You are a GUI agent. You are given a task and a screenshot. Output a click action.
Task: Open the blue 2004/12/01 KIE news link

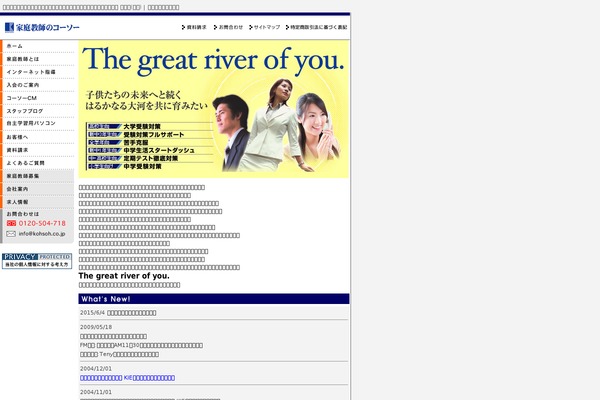[x=127, y=378]
